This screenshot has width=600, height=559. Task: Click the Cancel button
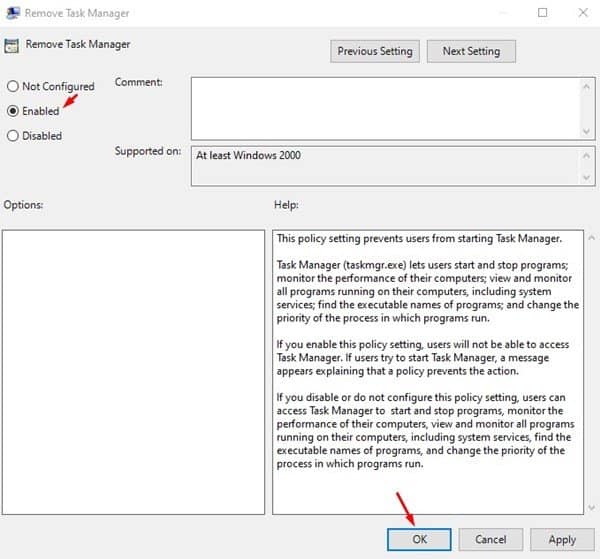click(491, 539)
